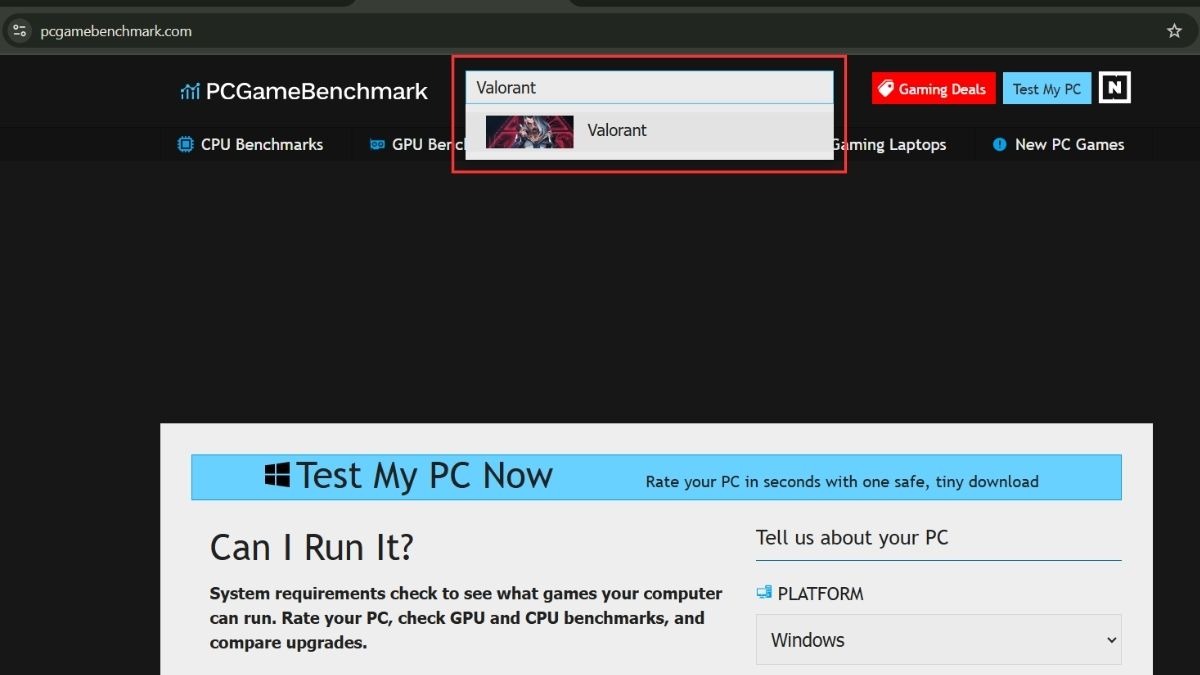Image resolution: width=1200 pixels, height=675 pixels.
Task: Click the CPU chip icon beside CPU Benchmarks
Action: click(x=185, y=144)
